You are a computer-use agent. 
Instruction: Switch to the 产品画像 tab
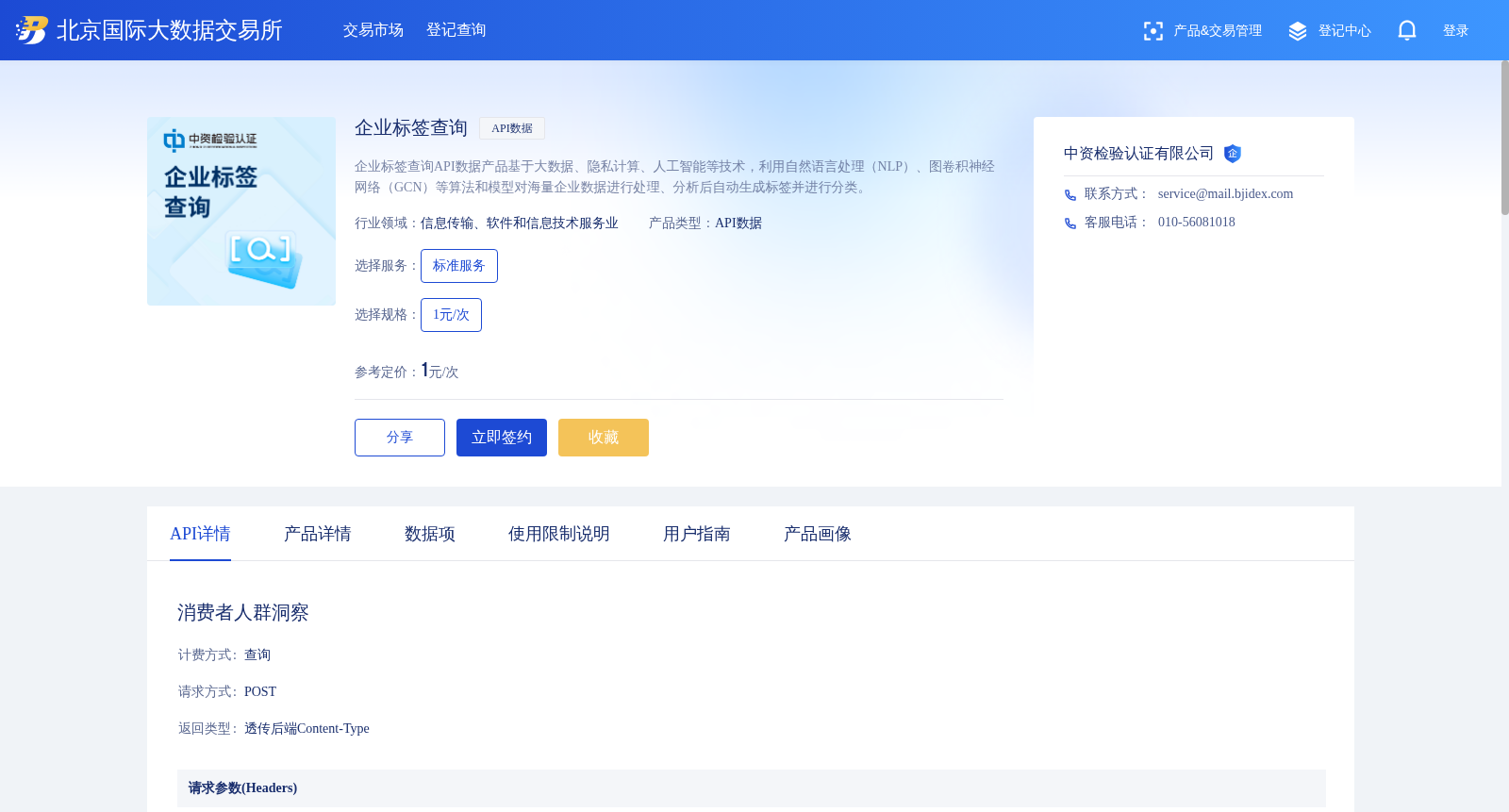[818, 534]
